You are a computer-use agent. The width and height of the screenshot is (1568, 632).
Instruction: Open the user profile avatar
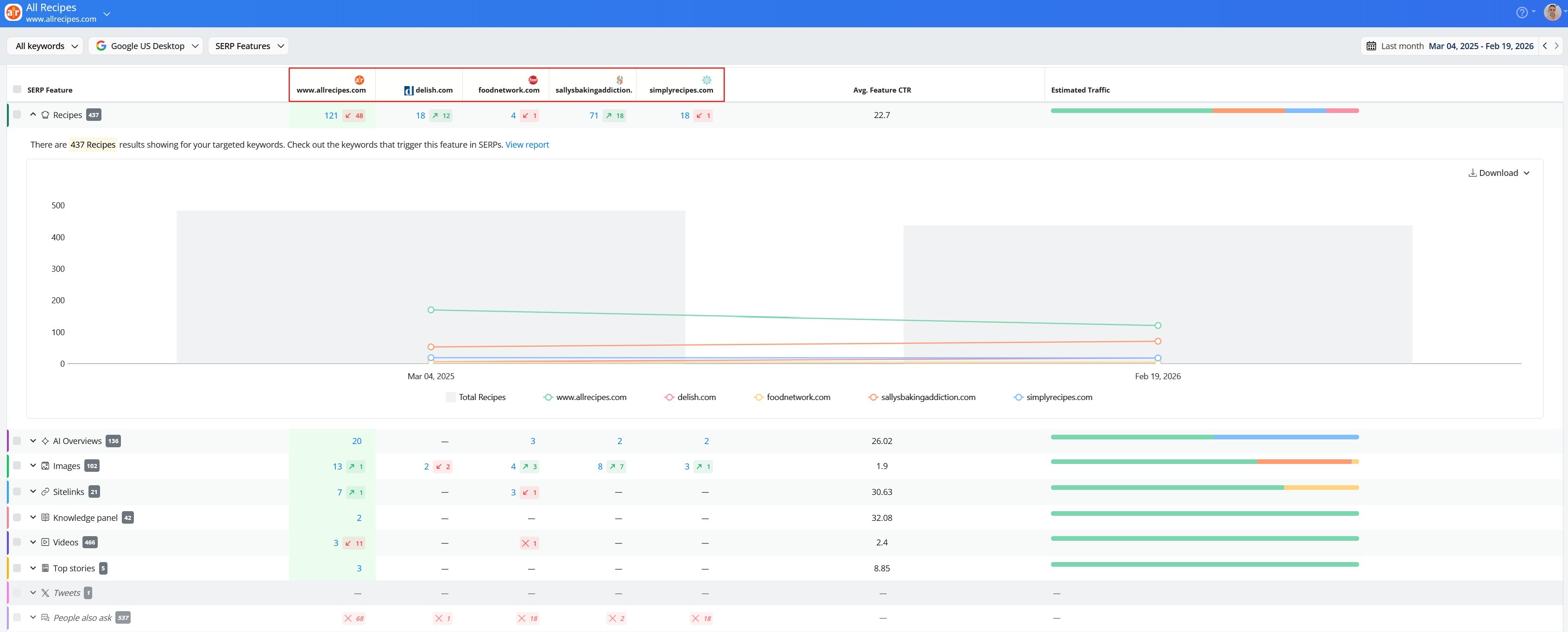1552,13
